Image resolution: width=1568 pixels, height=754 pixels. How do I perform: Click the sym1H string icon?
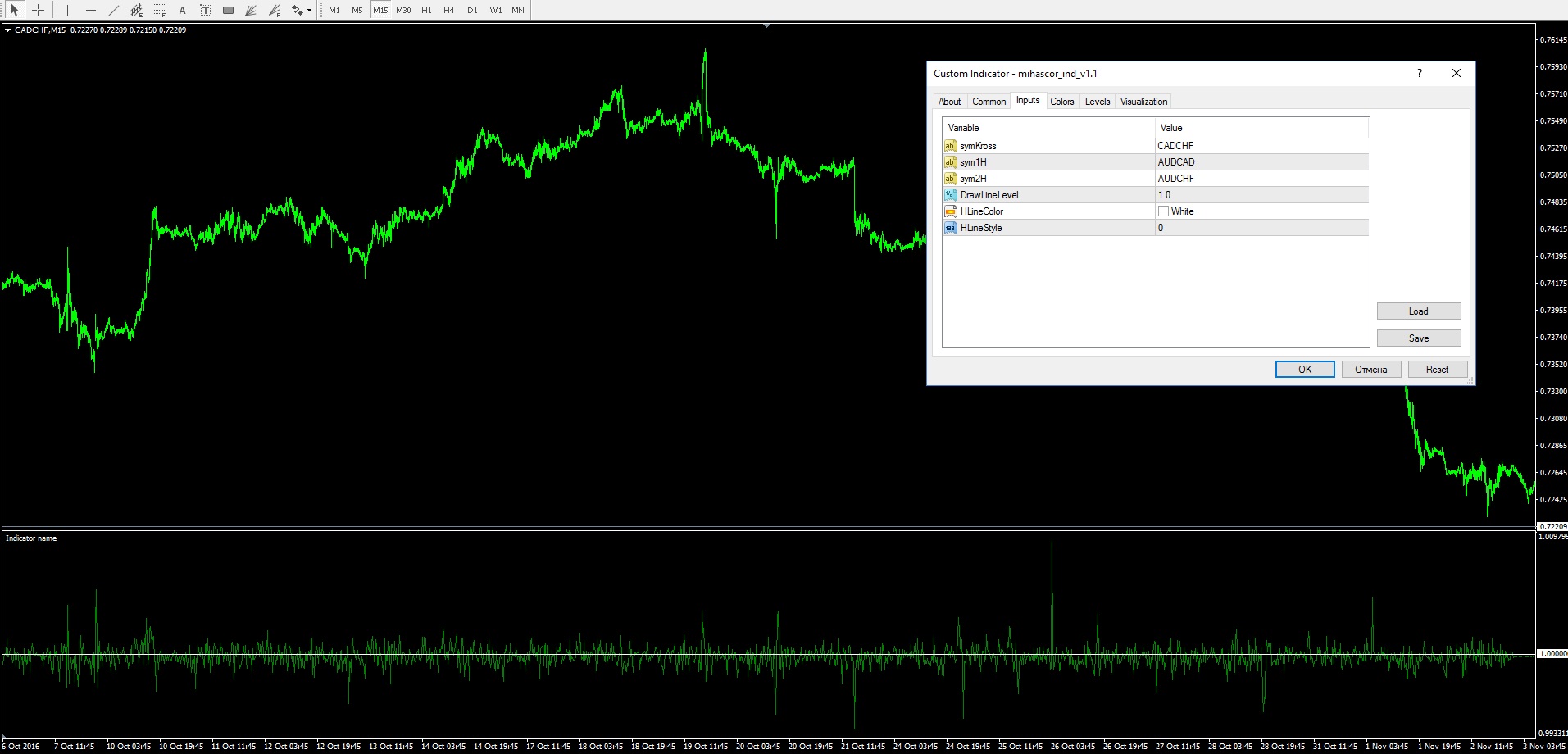point(950,162)
